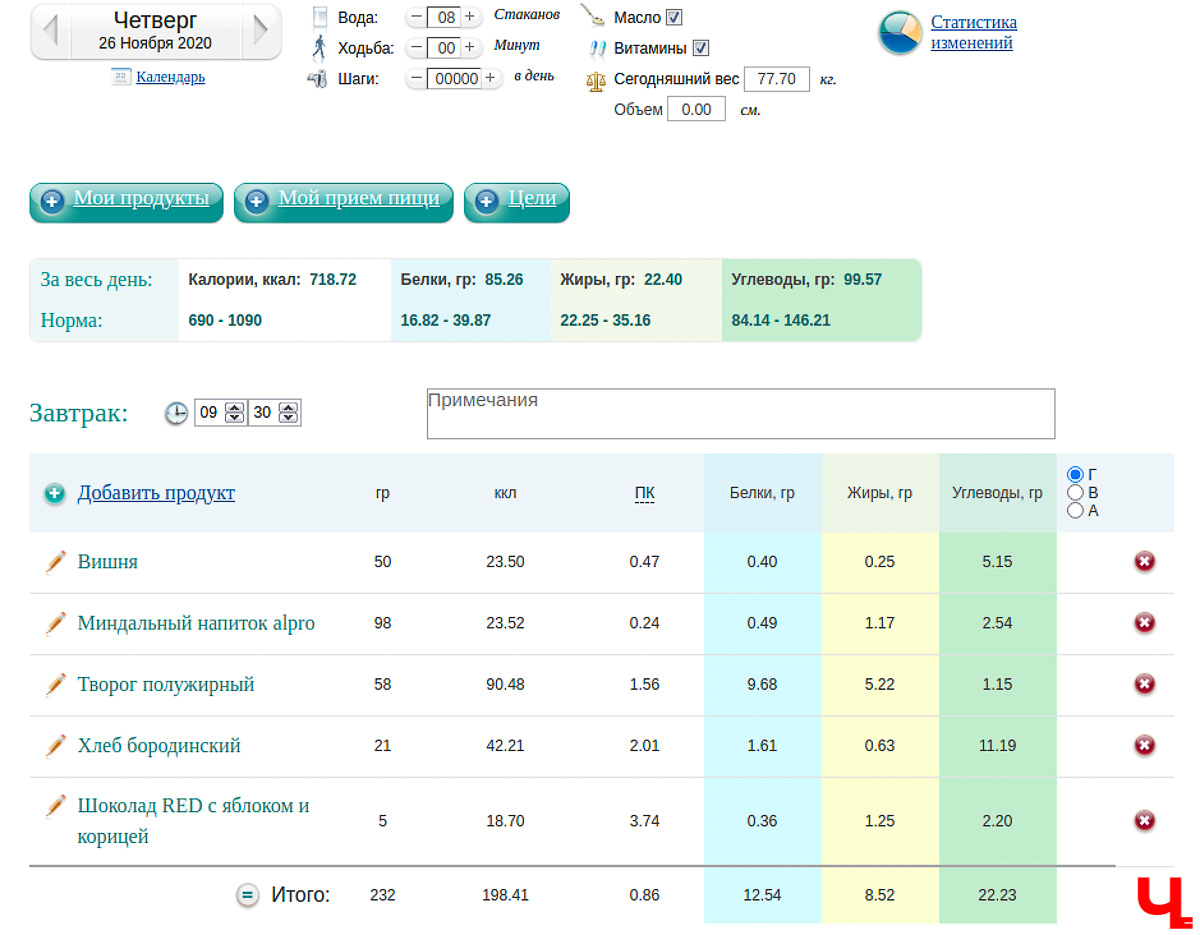Decrease walking minutes with minus button

[x=416, y=48]
